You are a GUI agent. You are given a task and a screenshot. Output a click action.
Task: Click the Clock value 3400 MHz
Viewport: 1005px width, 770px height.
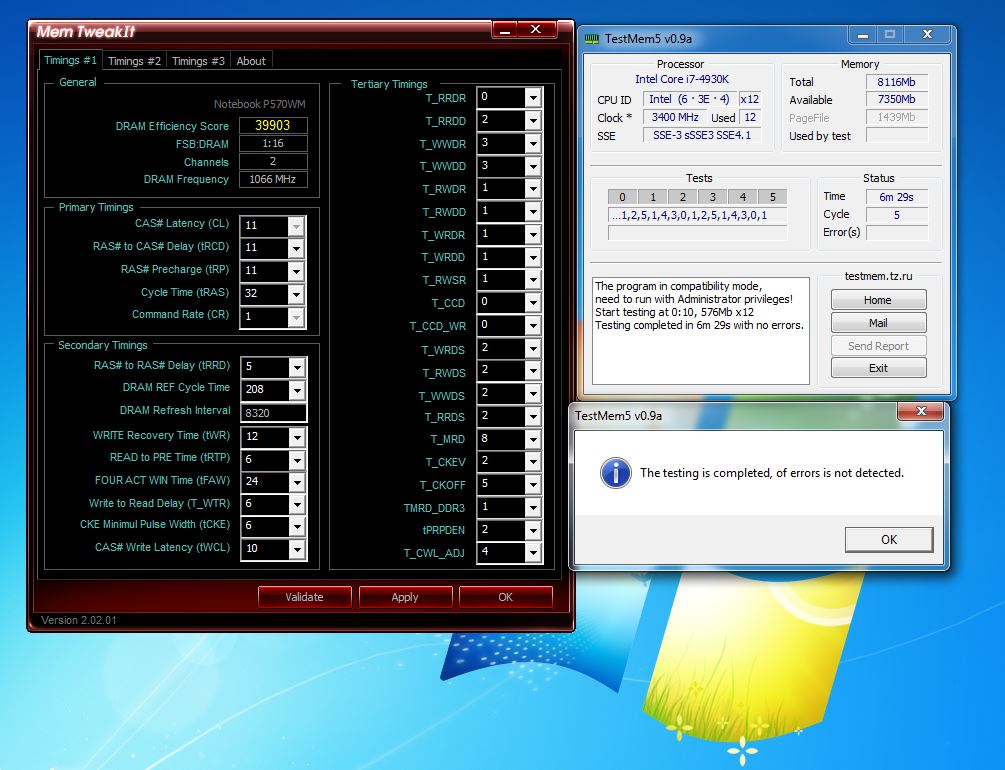pyautogui.click(x=675, y=117)
